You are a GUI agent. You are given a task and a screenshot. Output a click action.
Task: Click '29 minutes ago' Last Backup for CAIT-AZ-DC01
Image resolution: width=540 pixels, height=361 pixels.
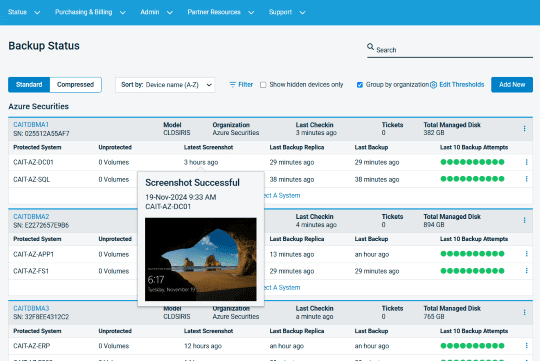[377, 162]
